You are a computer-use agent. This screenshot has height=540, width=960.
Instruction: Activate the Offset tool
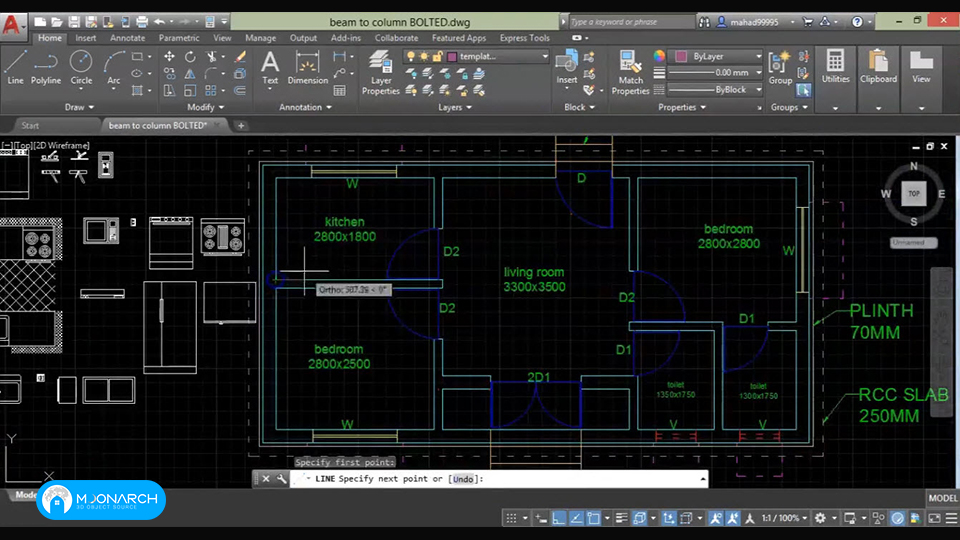[240, 91]
